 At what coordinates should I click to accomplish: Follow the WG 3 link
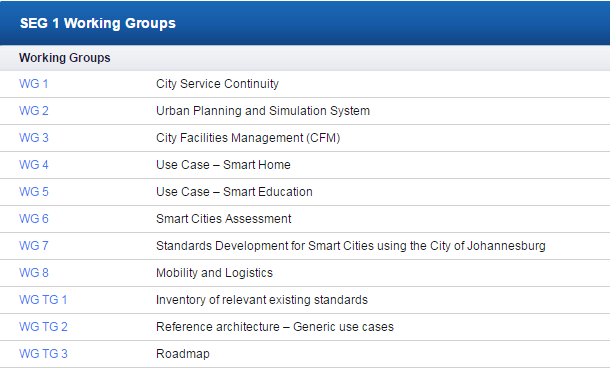34,138
